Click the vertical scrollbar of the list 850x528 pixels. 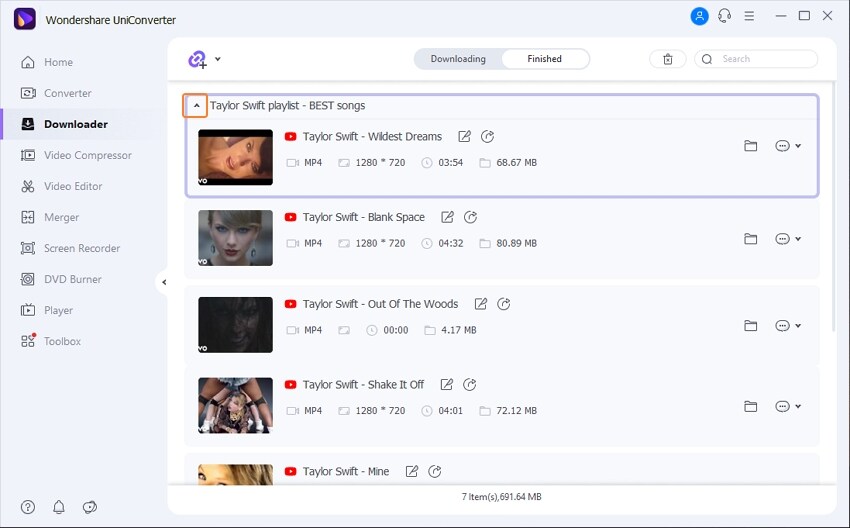click(834, 206)
